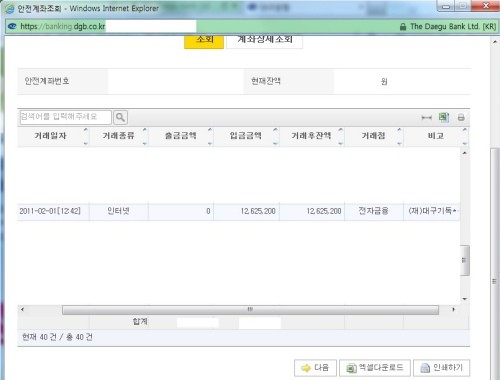Open the 계좌상세조회 tab
The width and height of the screenshot is (500, 380).
(265, 41)
